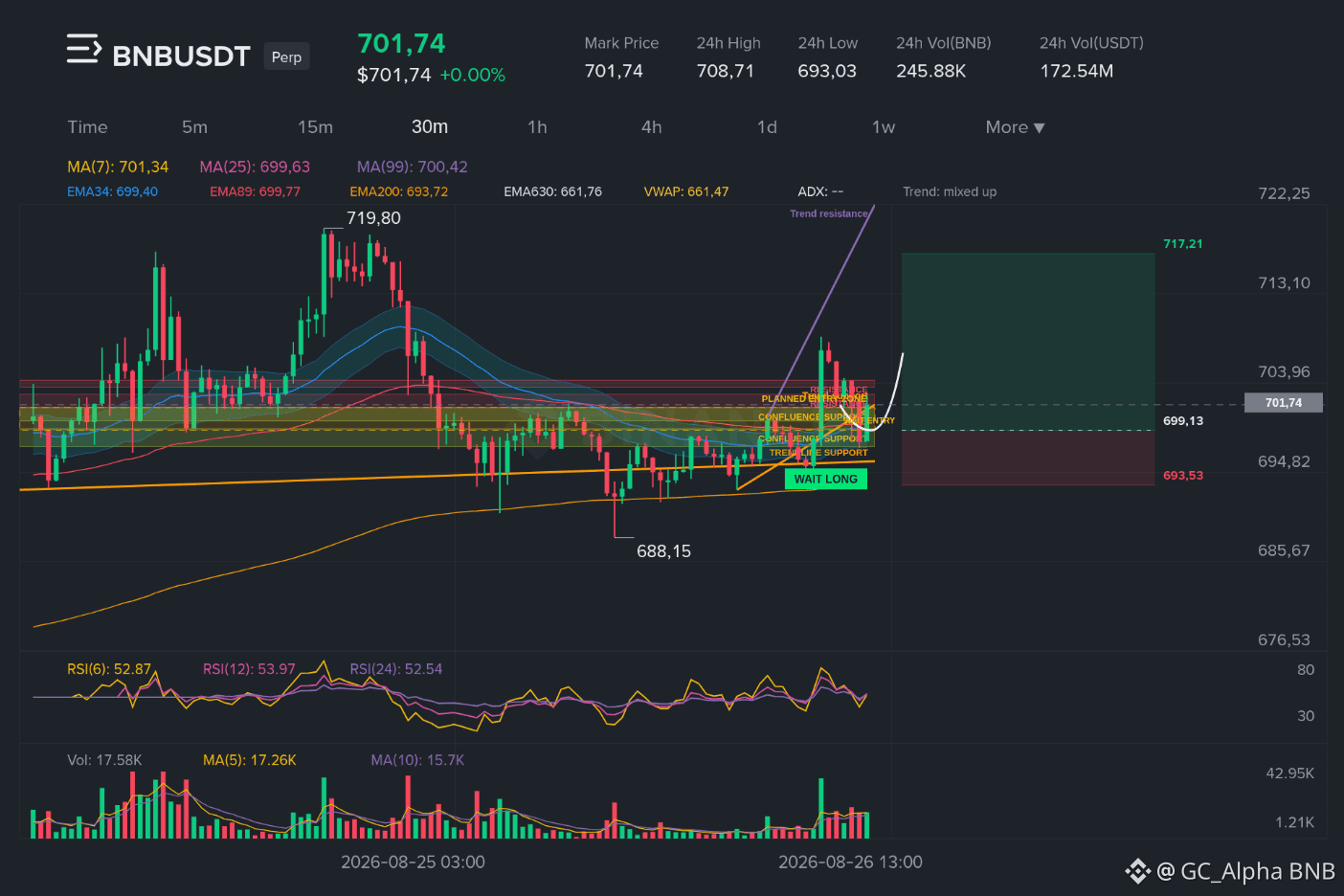
Task: Click the large green 701,74 last price
Action: click(401, 44)
